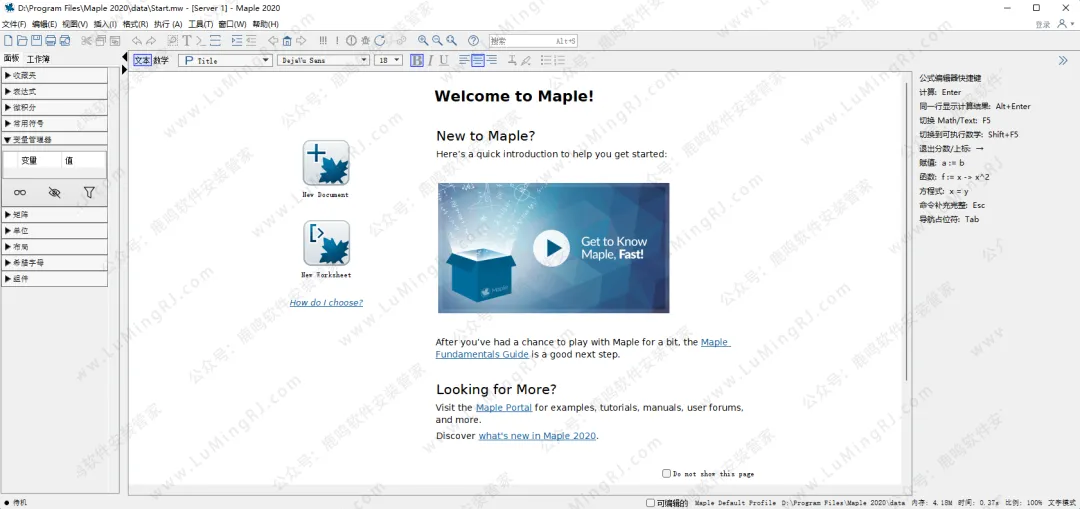Click the insert text T icon

click(186, 41)
